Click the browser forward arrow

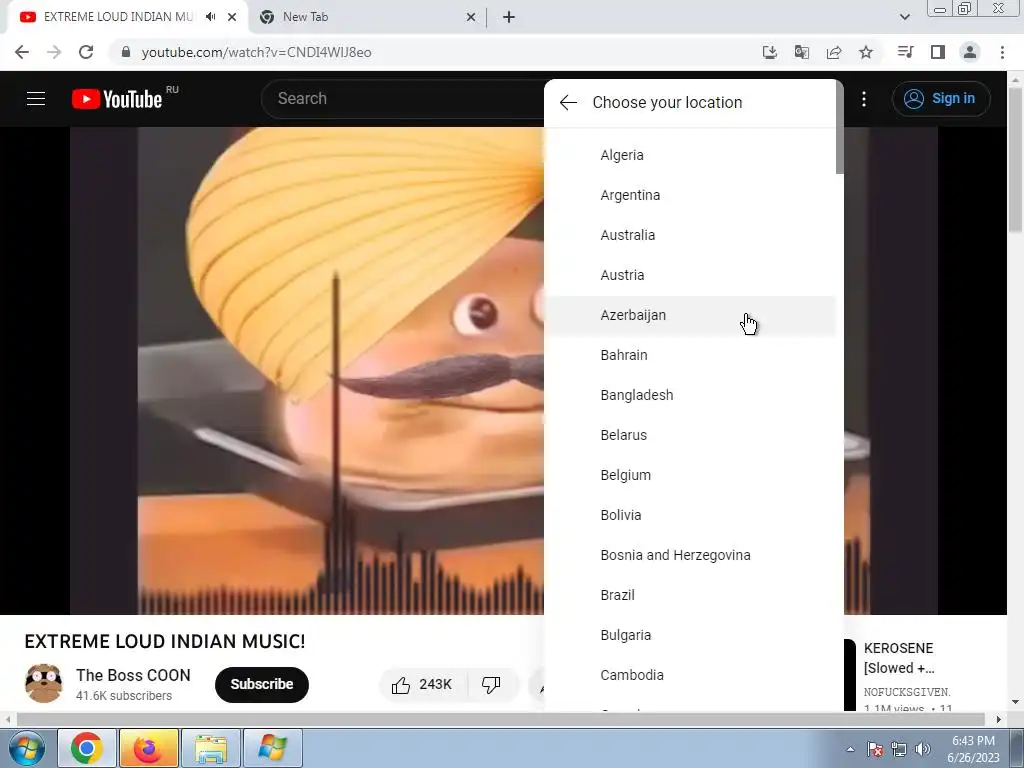coord(54,52)
